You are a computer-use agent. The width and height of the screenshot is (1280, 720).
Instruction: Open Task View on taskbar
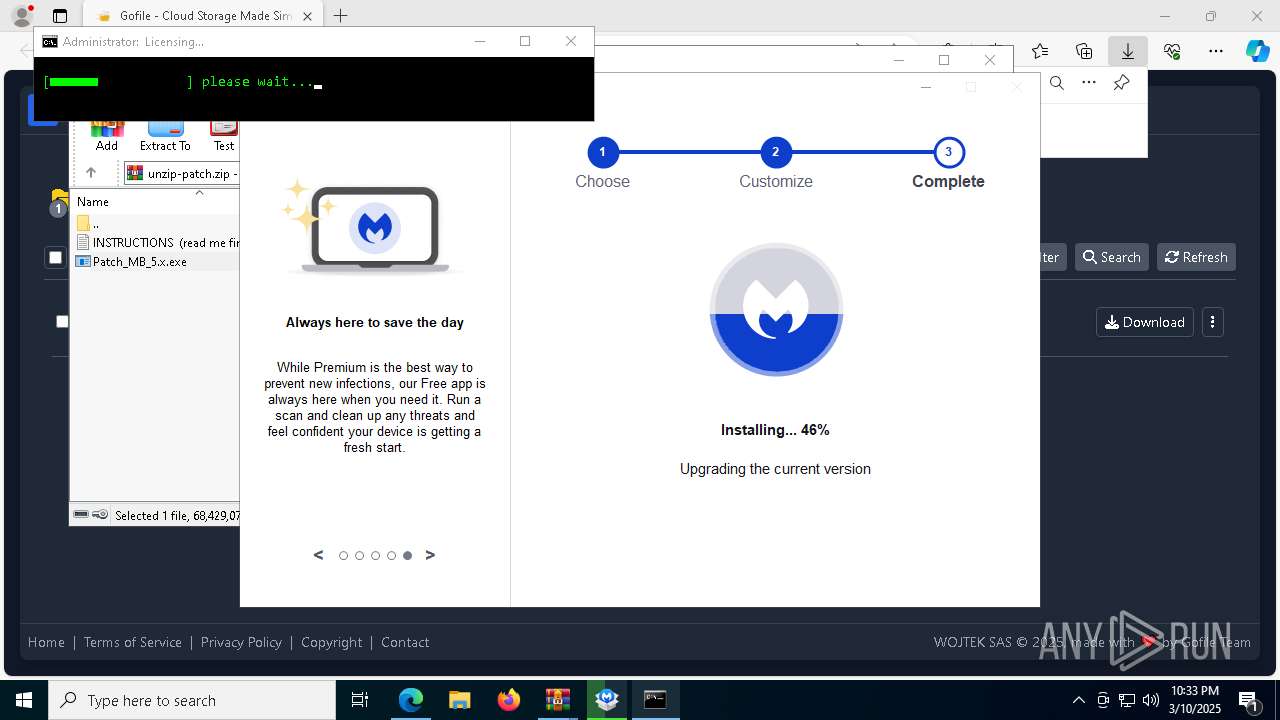[360, 700]
